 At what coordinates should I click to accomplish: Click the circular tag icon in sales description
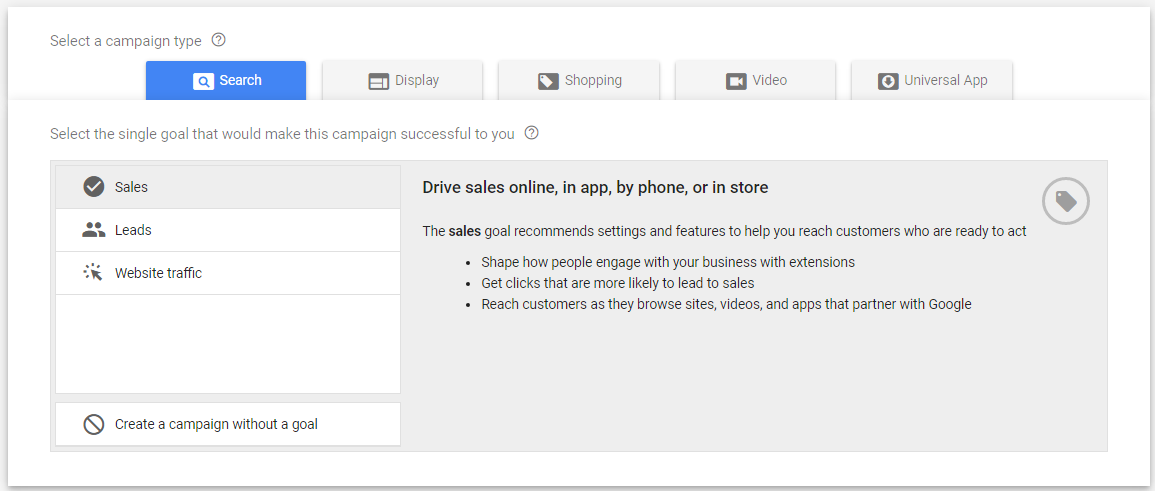point(1066,202)
